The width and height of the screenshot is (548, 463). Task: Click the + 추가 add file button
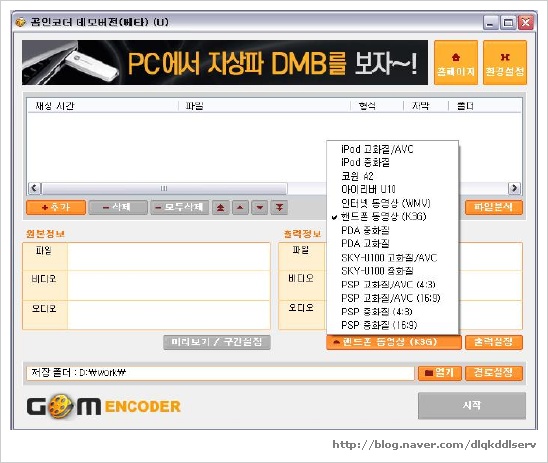click(56, 208)
